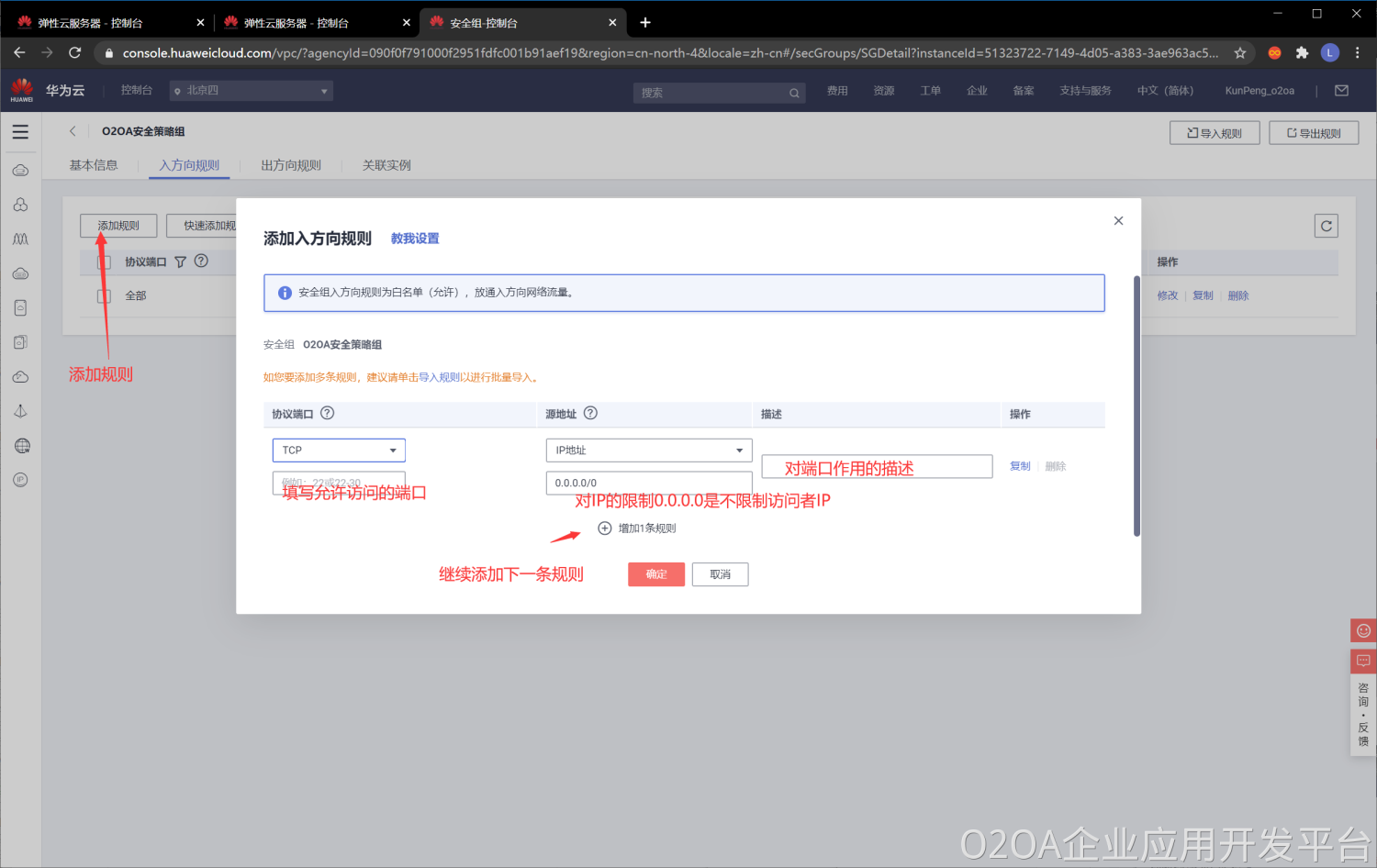
Task: Click 删除 in the background table row
Action: (x=1238, y=295)
